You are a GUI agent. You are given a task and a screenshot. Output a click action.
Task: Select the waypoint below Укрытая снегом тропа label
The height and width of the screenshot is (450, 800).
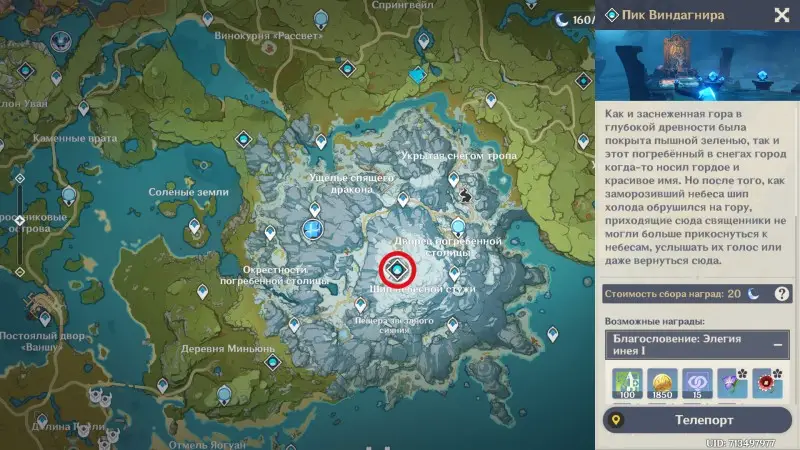[x=454, y=179]
